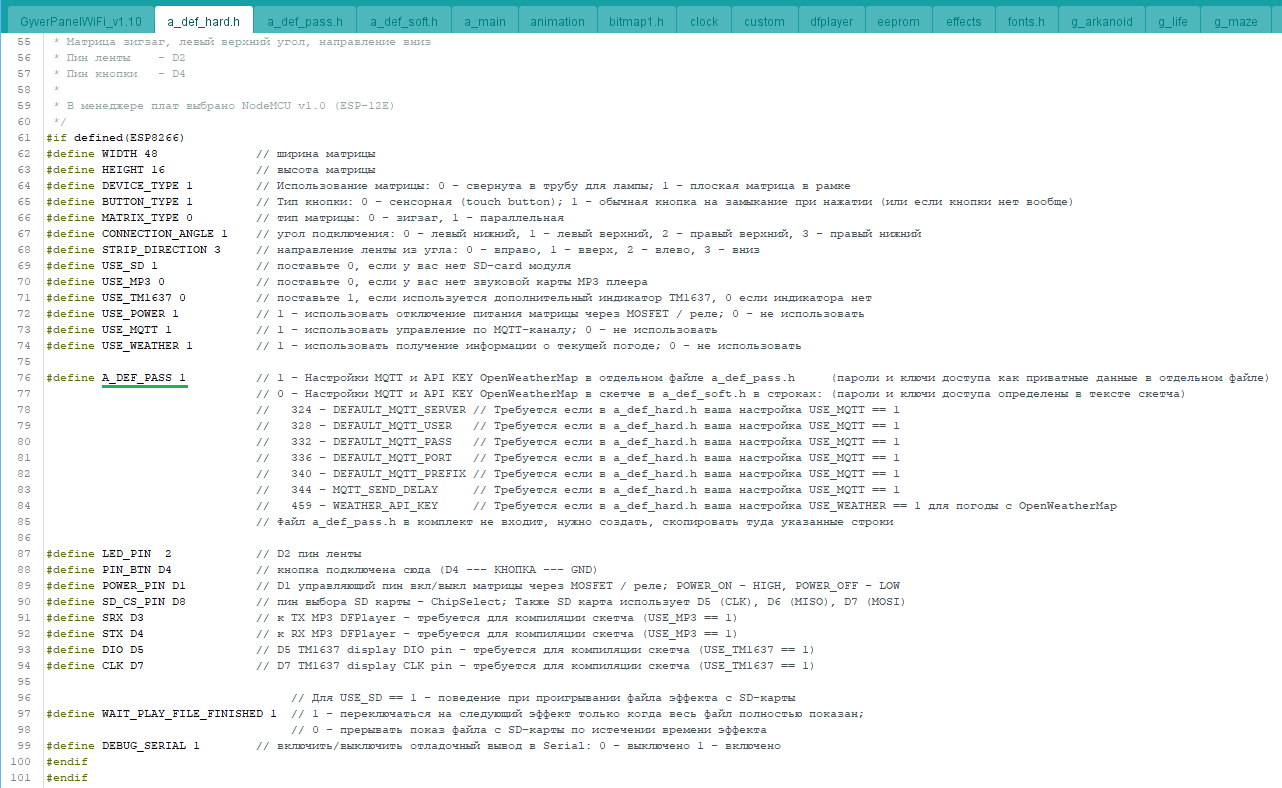The image size is (1282, 788).
Task: Click 'MATRIX_TYPE 0' define
Action: click(x=147, y=218)
